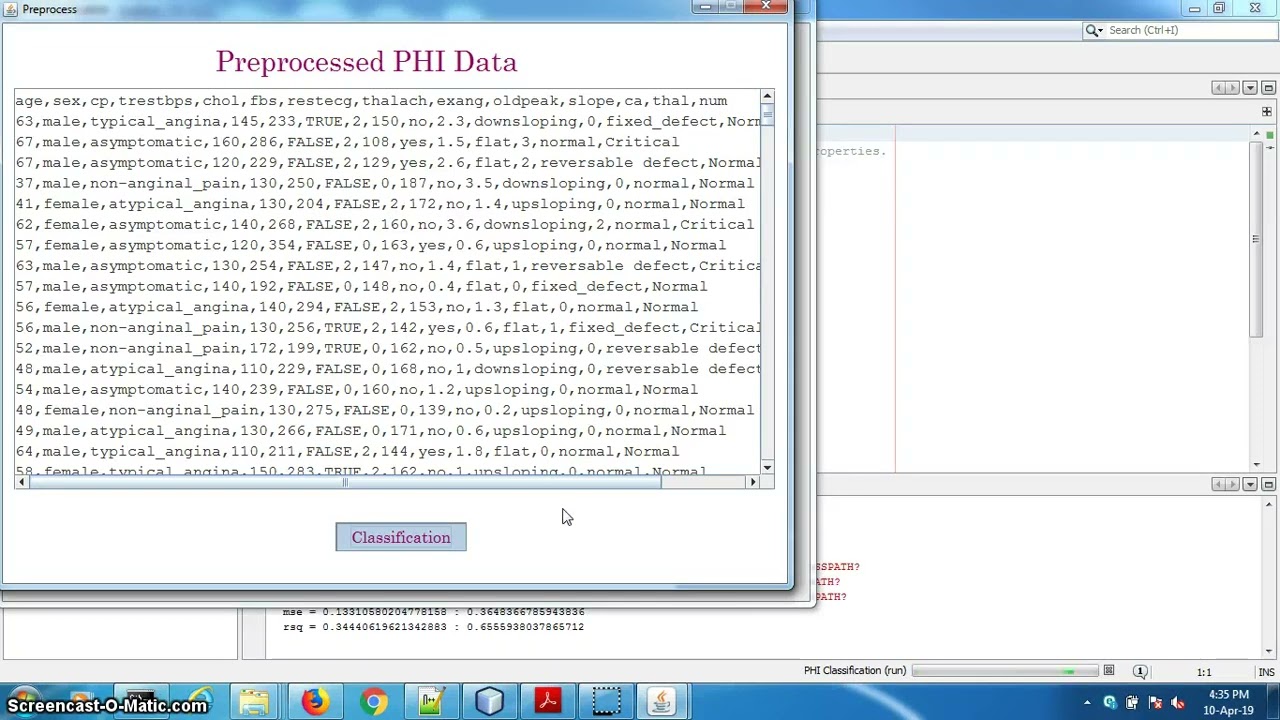This screenshot has width=1280, height=720.
Task: Click the output panel scrollbar up arrow
Action: tap(1269, 502)
